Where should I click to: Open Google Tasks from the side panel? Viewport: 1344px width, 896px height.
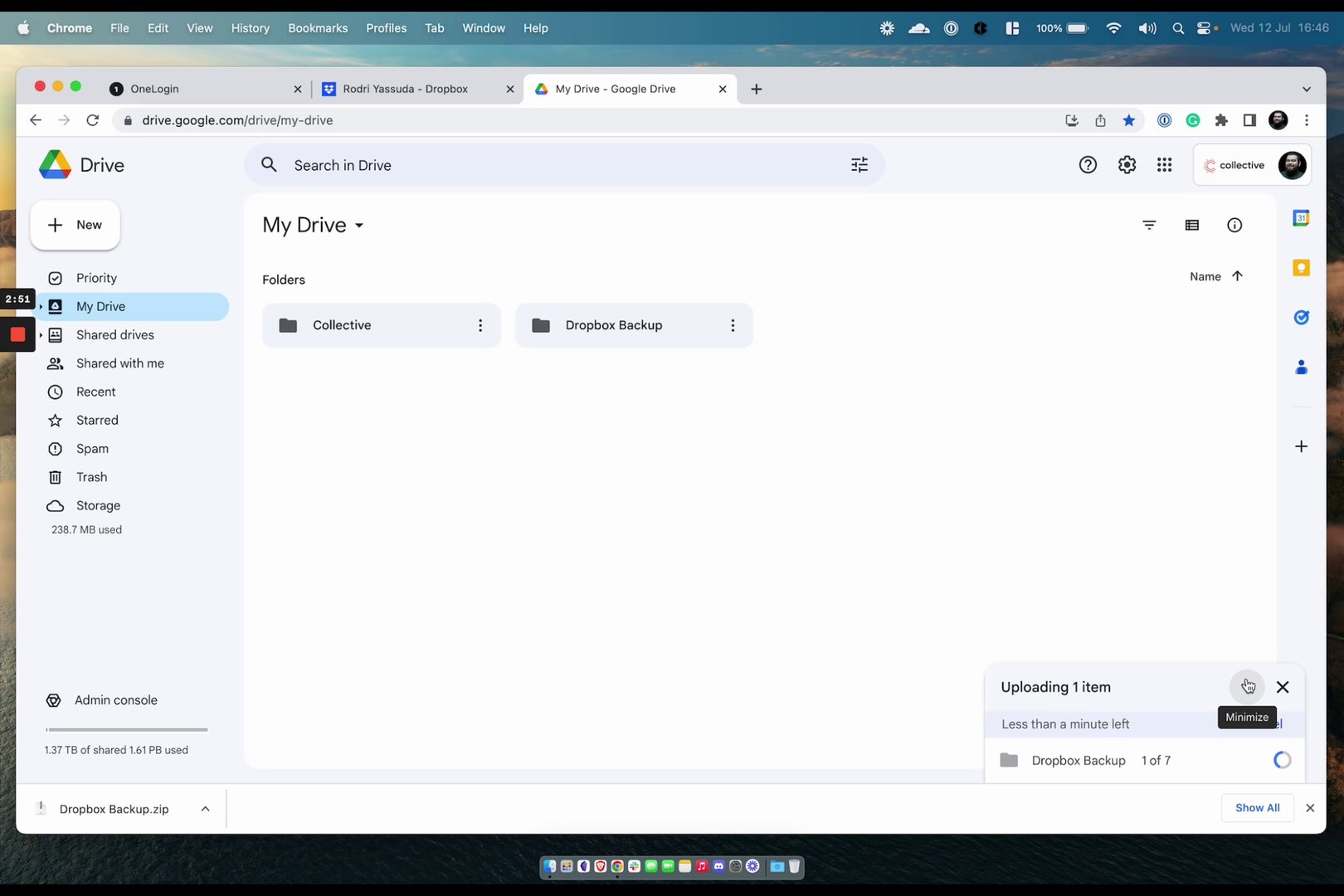tap(1301, 317)
